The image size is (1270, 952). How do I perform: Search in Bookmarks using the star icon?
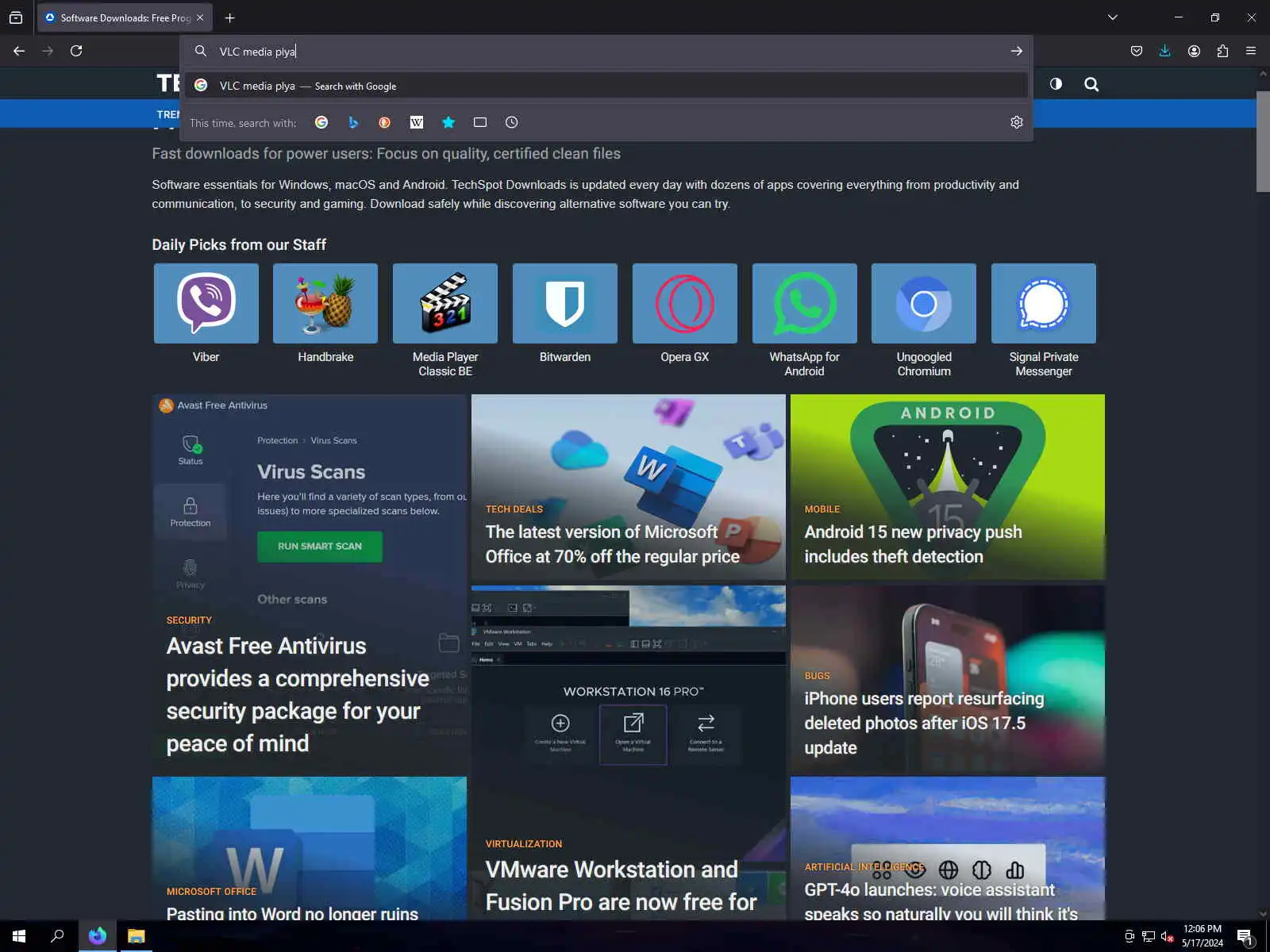(x=448, y=122)
